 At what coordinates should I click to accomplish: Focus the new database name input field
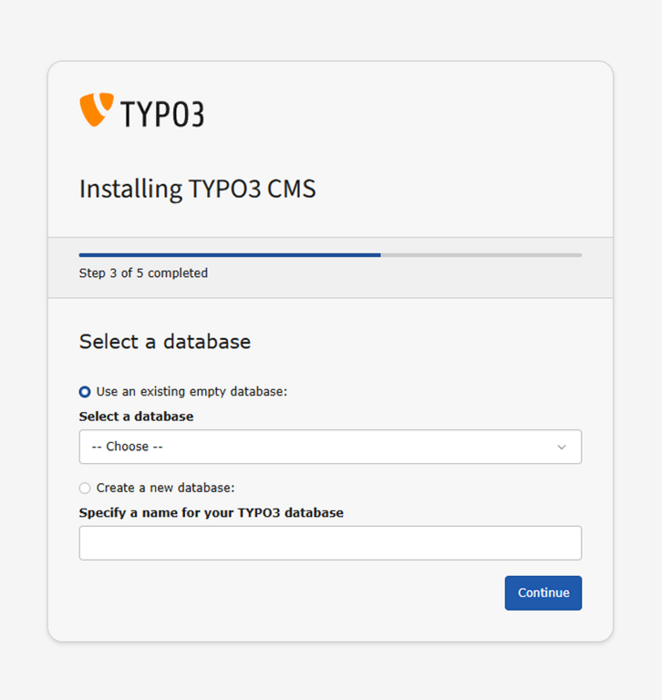click(330, 543)
